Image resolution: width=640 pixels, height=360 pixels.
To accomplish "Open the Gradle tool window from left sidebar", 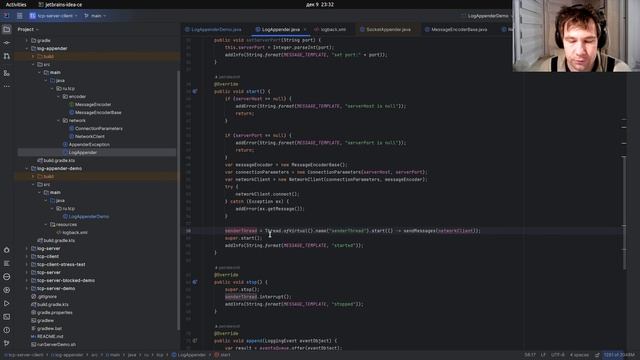I will [x=7, y=250].
